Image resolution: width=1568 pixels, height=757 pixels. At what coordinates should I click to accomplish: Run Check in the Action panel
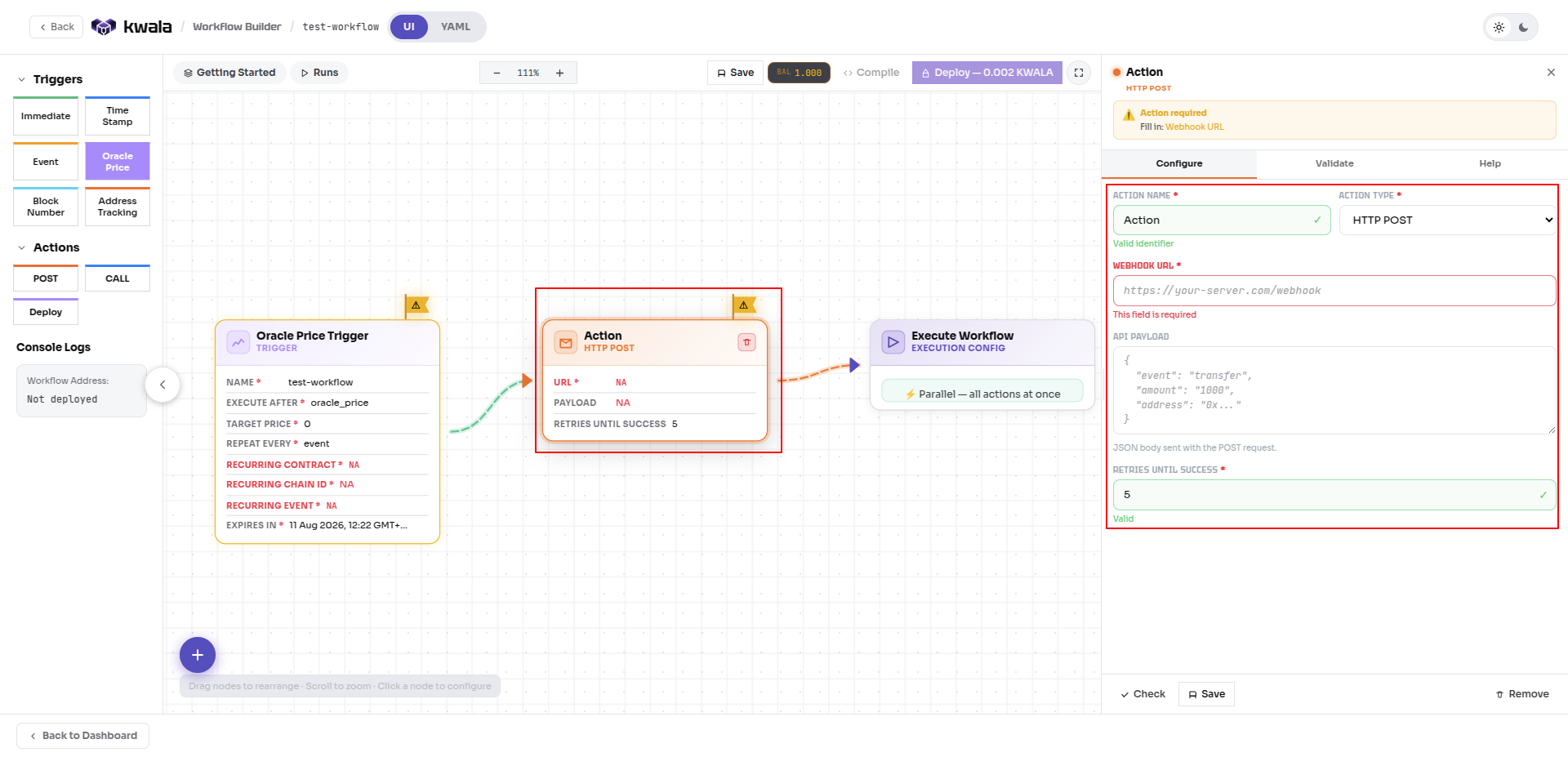coord(1143,694)
